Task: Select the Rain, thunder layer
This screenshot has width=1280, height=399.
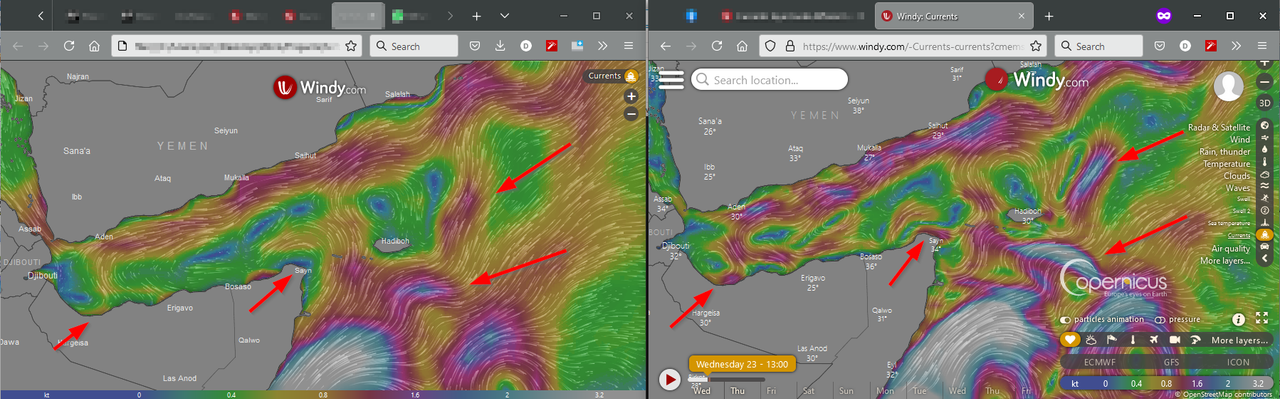Action: click(x=1225, y=152)
